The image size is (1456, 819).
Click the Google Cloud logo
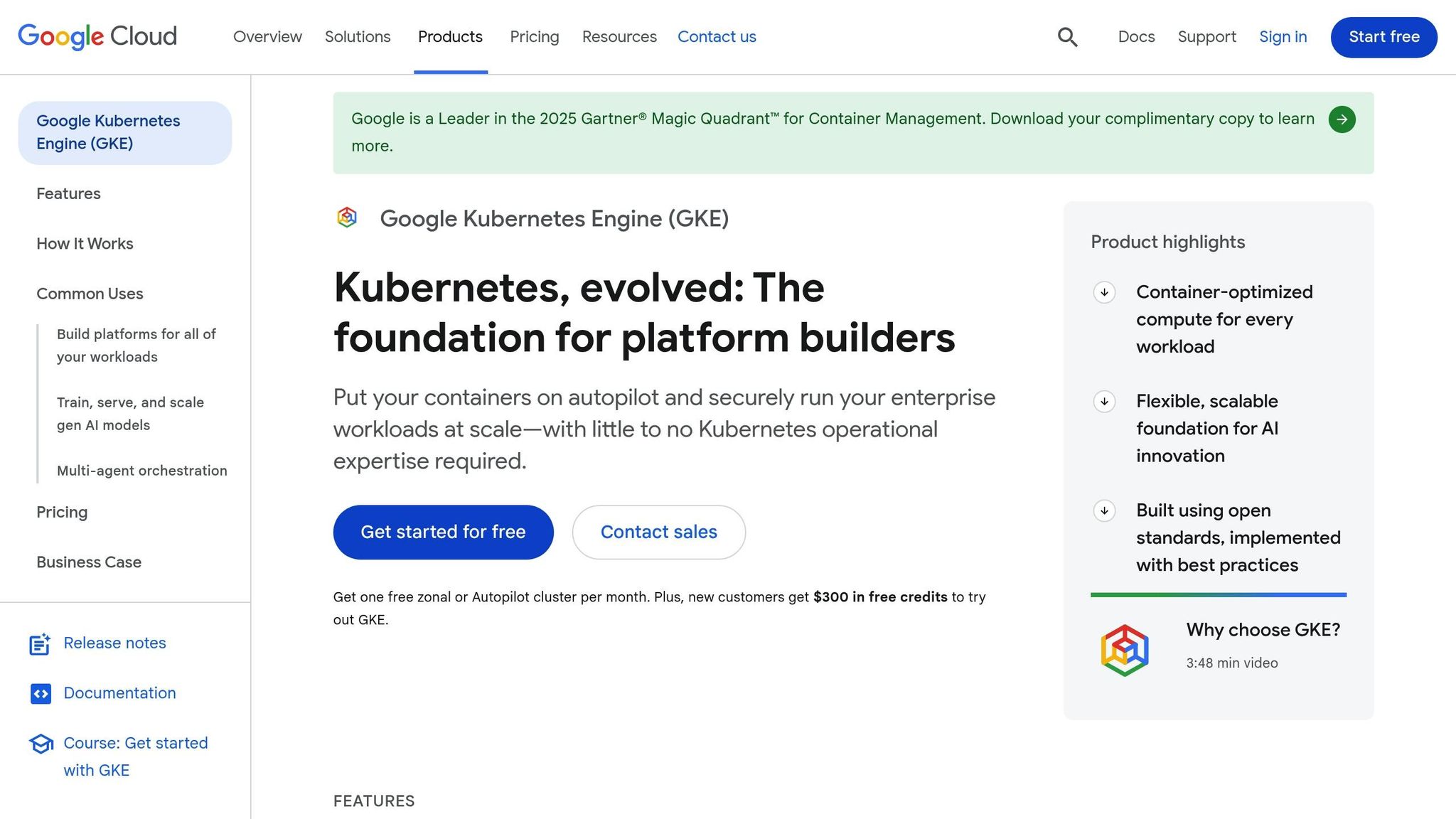tap(97, 36)
